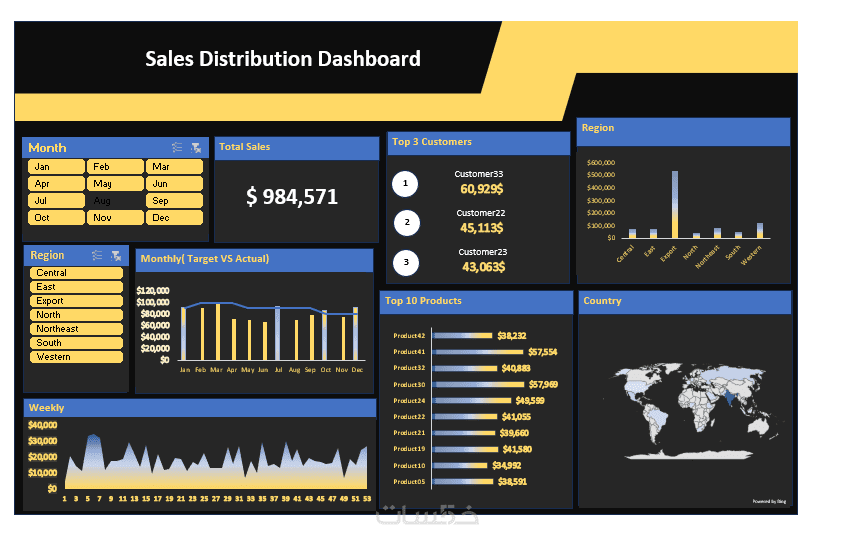Screen dimensions: 855x536
Task: Filter by East region
Action: [x=76, y=287]
